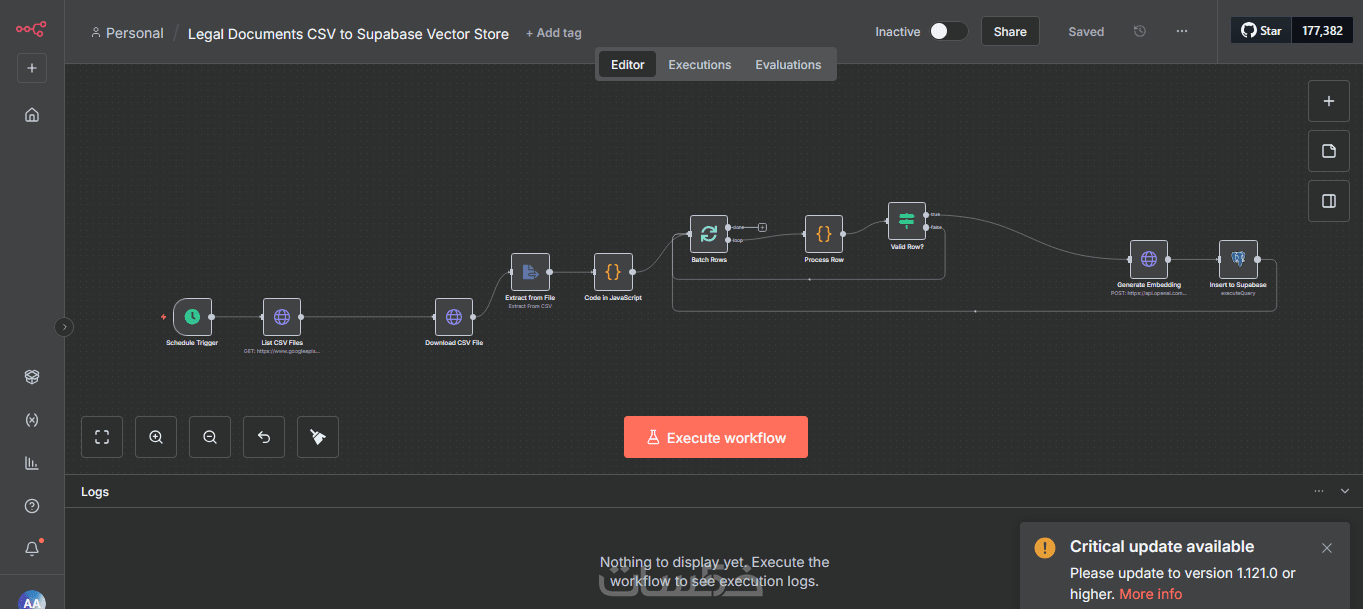The width and height of the screenshot is (1363, 609).
Task: Select the Generate Embedding node
Action: click(x=1149, y=259)
